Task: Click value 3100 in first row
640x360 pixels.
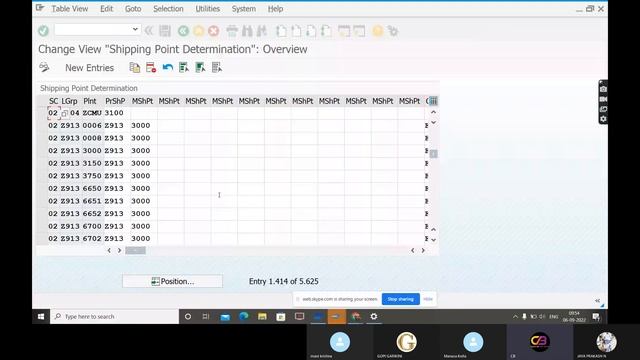Action: pyautogui.click(x=114, y=113)
